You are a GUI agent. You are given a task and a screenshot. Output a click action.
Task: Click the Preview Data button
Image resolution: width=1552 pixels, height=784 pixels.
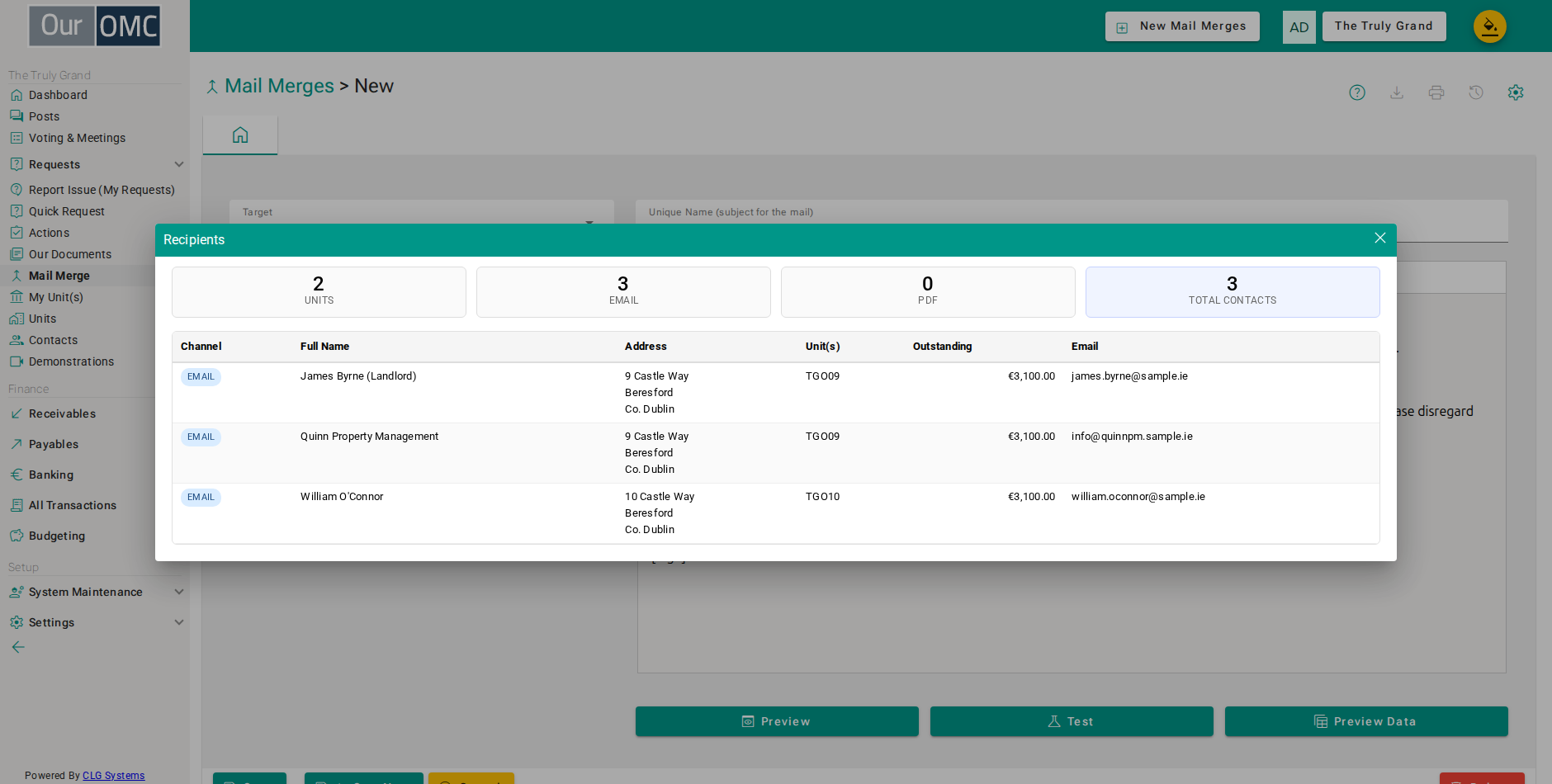(x=1366, y=721)
